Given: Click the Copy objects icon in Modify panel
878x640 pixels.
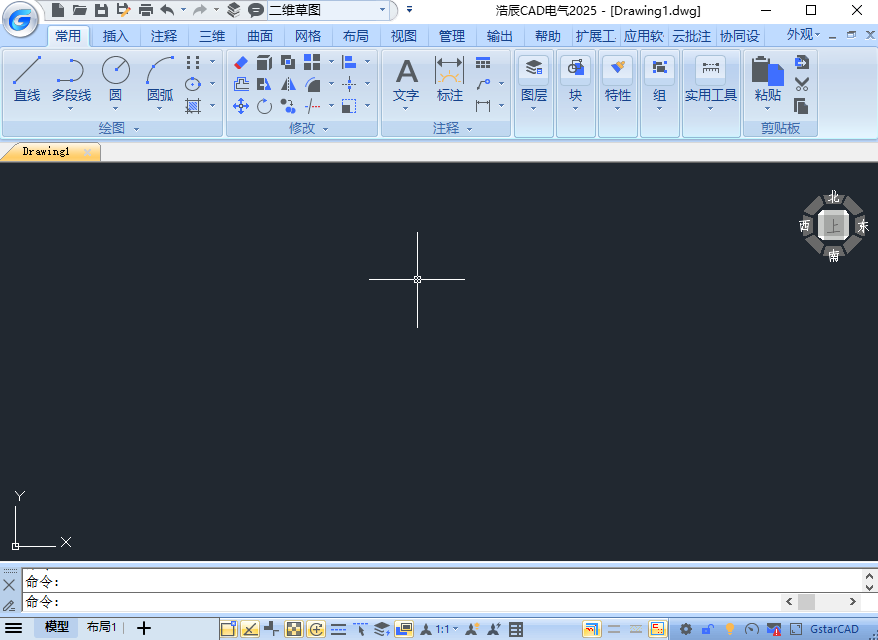Looking at the screenshot, I should tap(288, 106).
